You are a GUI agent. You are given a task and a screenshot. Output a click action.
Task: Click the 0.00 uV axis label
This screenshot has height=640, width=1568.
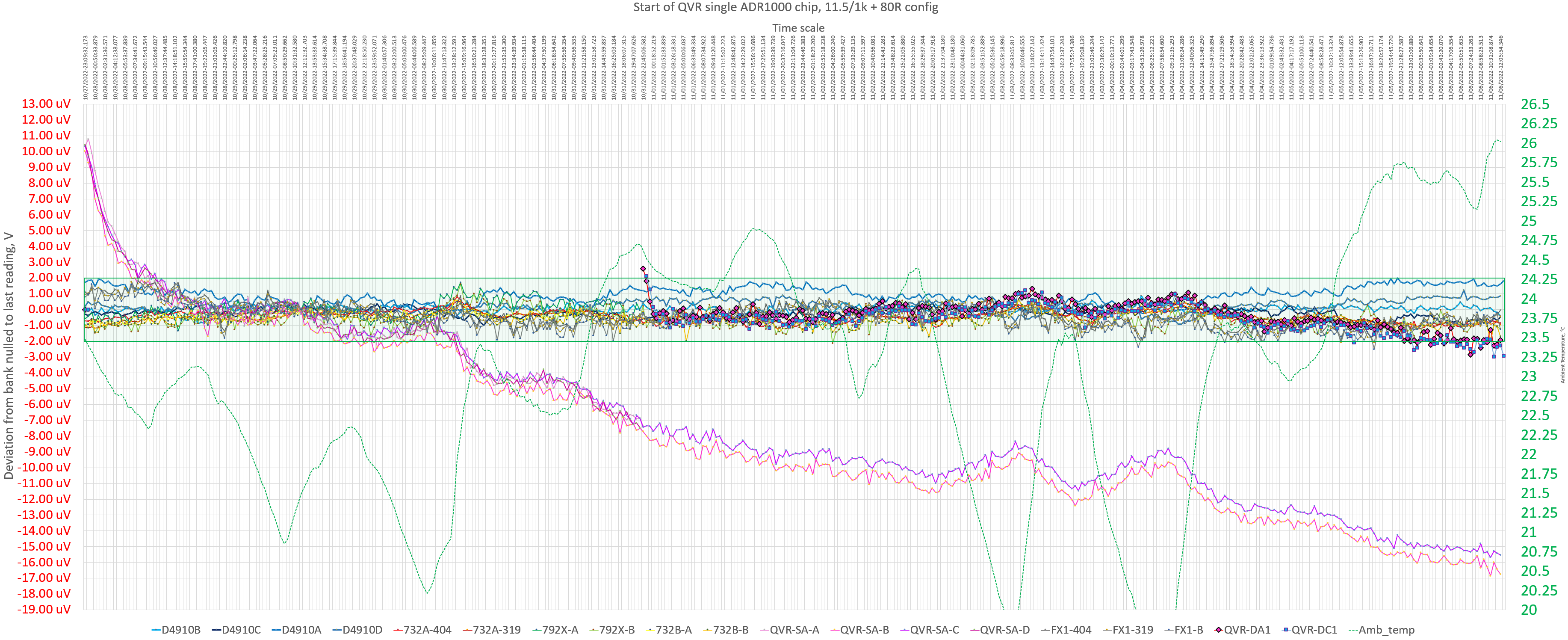point(49,309)
